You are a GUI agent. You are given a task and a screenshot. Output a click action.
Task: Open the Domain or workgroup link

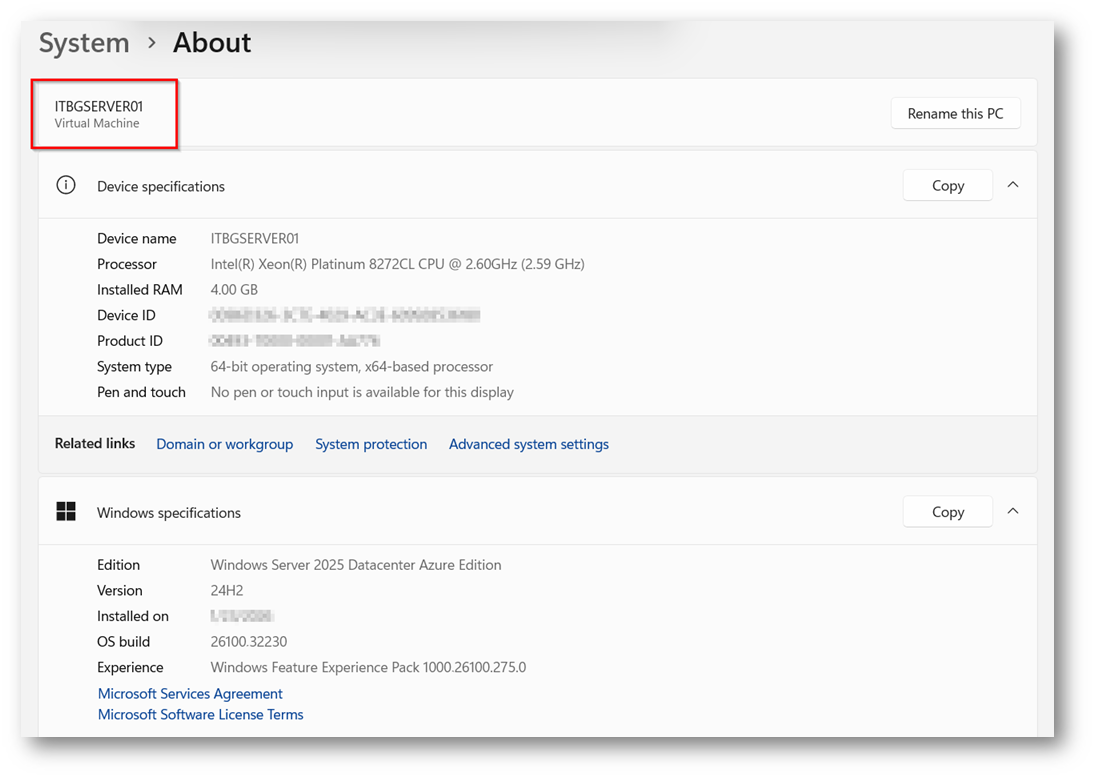224,444
